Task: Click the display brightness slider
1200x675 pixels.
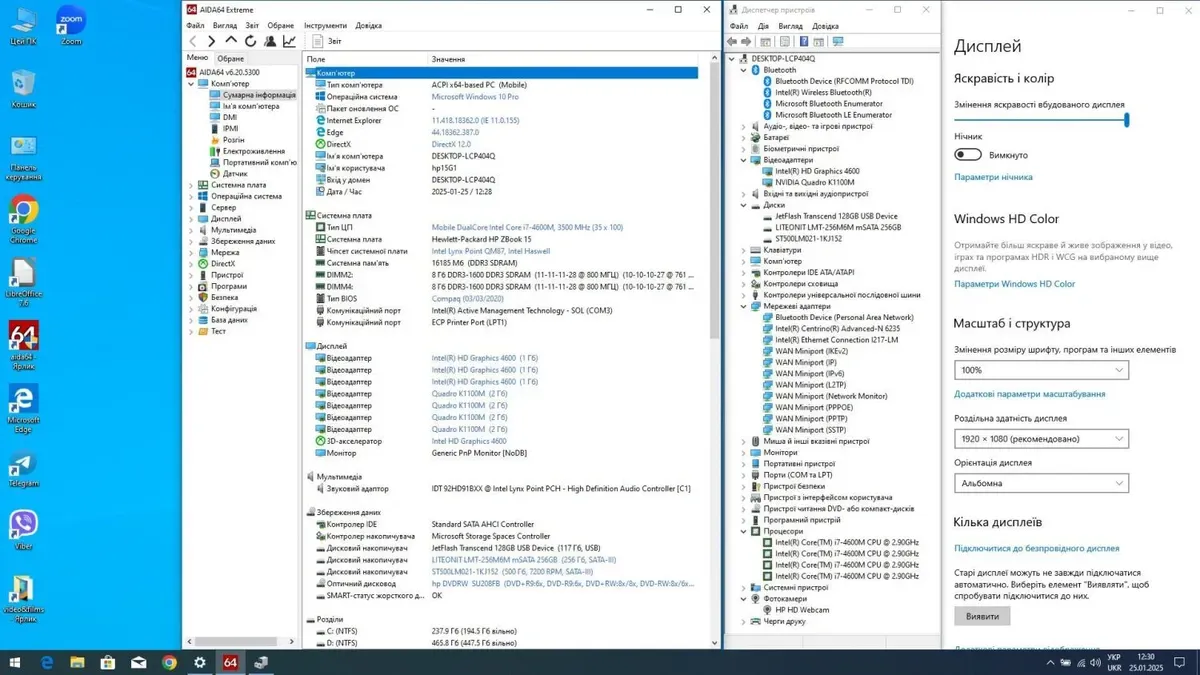Action: click(1040, 119)
